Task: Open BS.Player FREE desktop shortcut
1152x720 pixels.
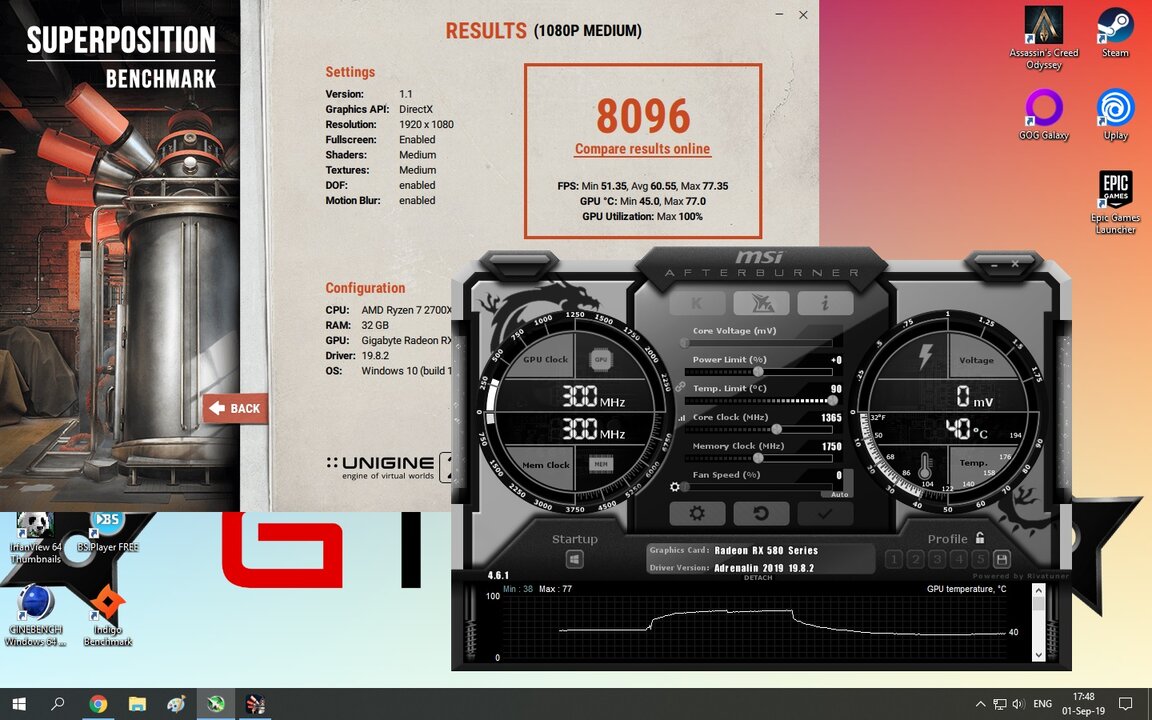Action: point(107,533)
